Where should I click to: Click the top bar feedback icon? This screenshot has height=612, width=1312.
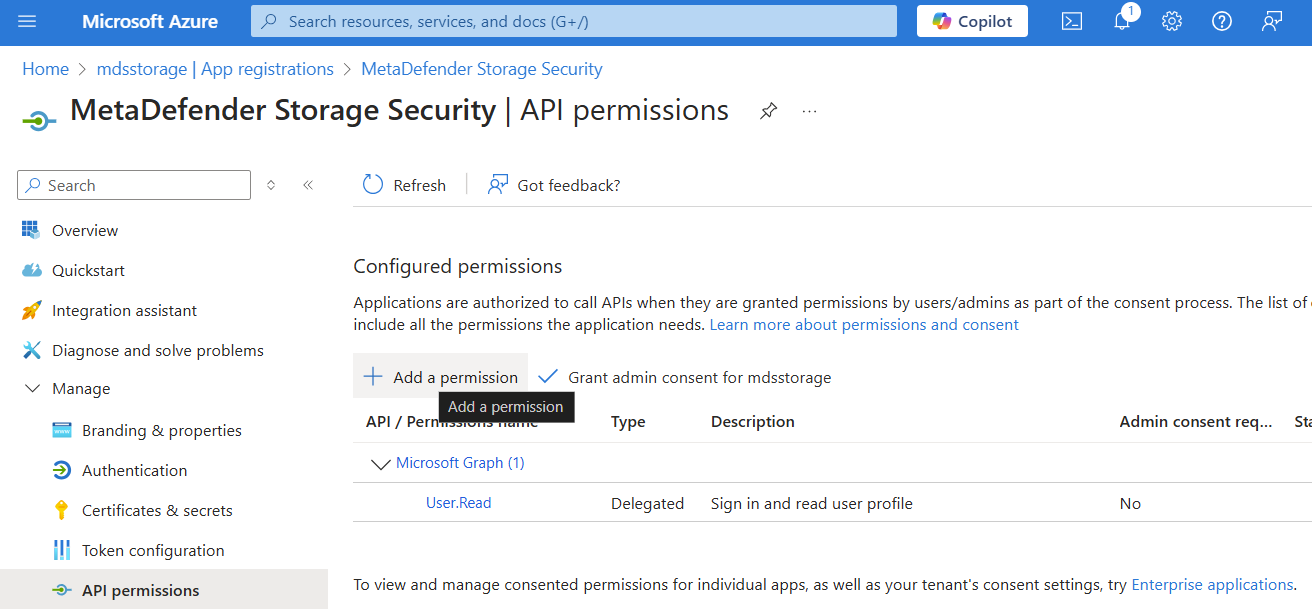pos(1272,21)
